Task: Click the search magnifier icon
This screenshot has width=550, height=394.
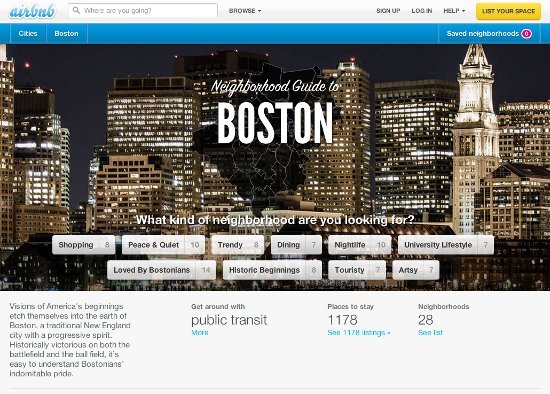Action: [76, 11]
